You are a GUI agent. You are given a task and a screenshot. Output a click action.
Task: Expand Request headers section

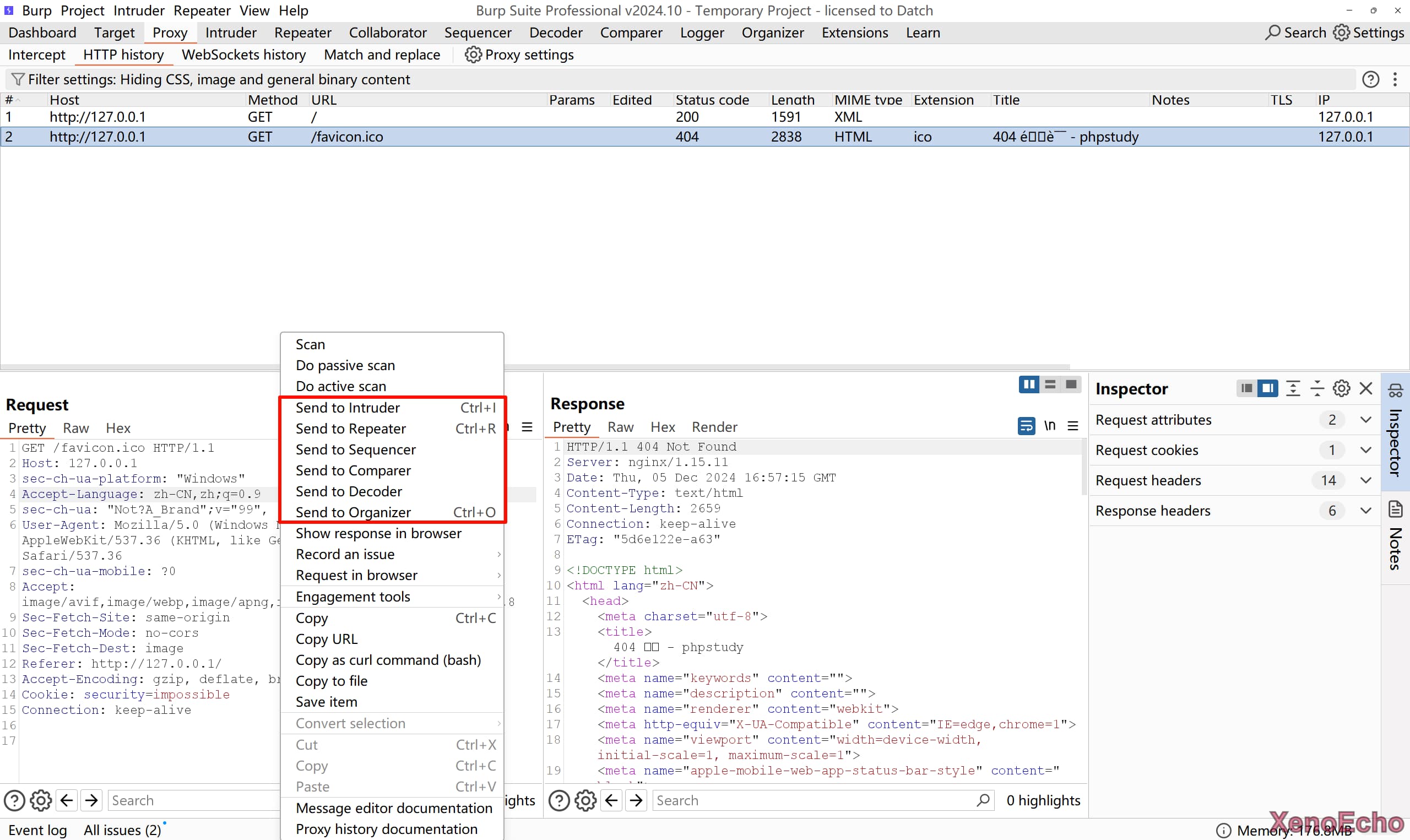click(1365, 480)
